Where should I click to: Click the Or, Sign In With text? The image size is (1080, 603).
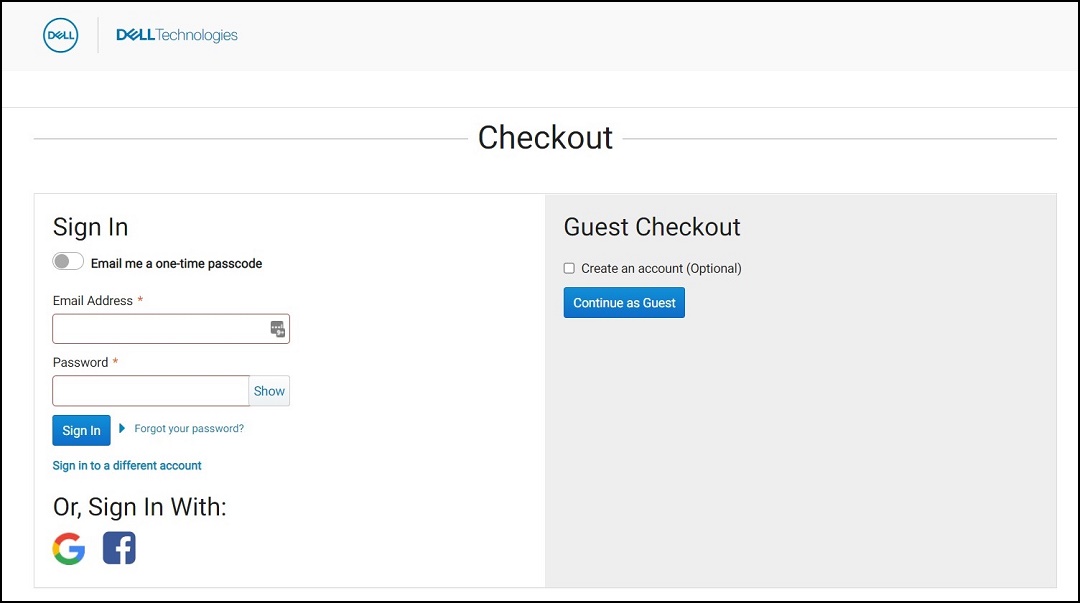[x=139, y=507]
